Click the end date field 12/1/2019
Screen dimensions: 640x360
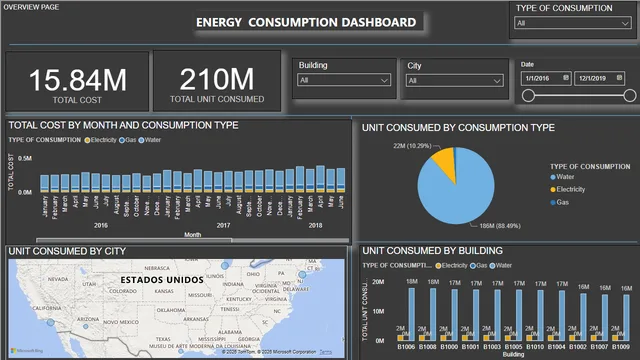[599, 78]
